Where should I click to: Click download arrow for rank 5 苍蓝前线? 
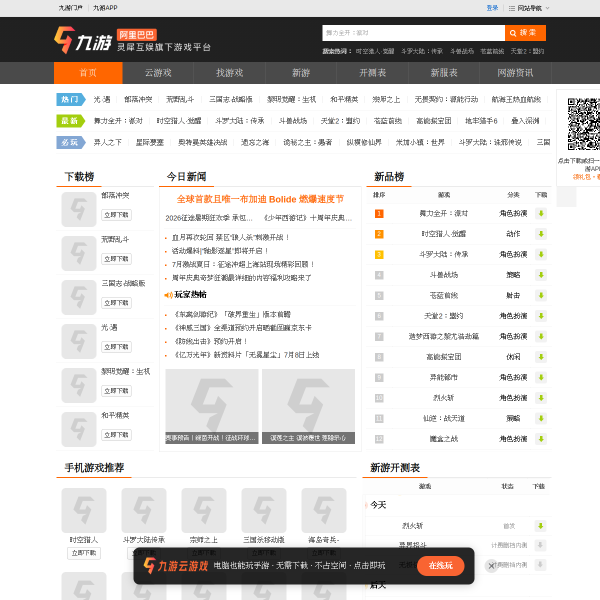coord(541,295)
